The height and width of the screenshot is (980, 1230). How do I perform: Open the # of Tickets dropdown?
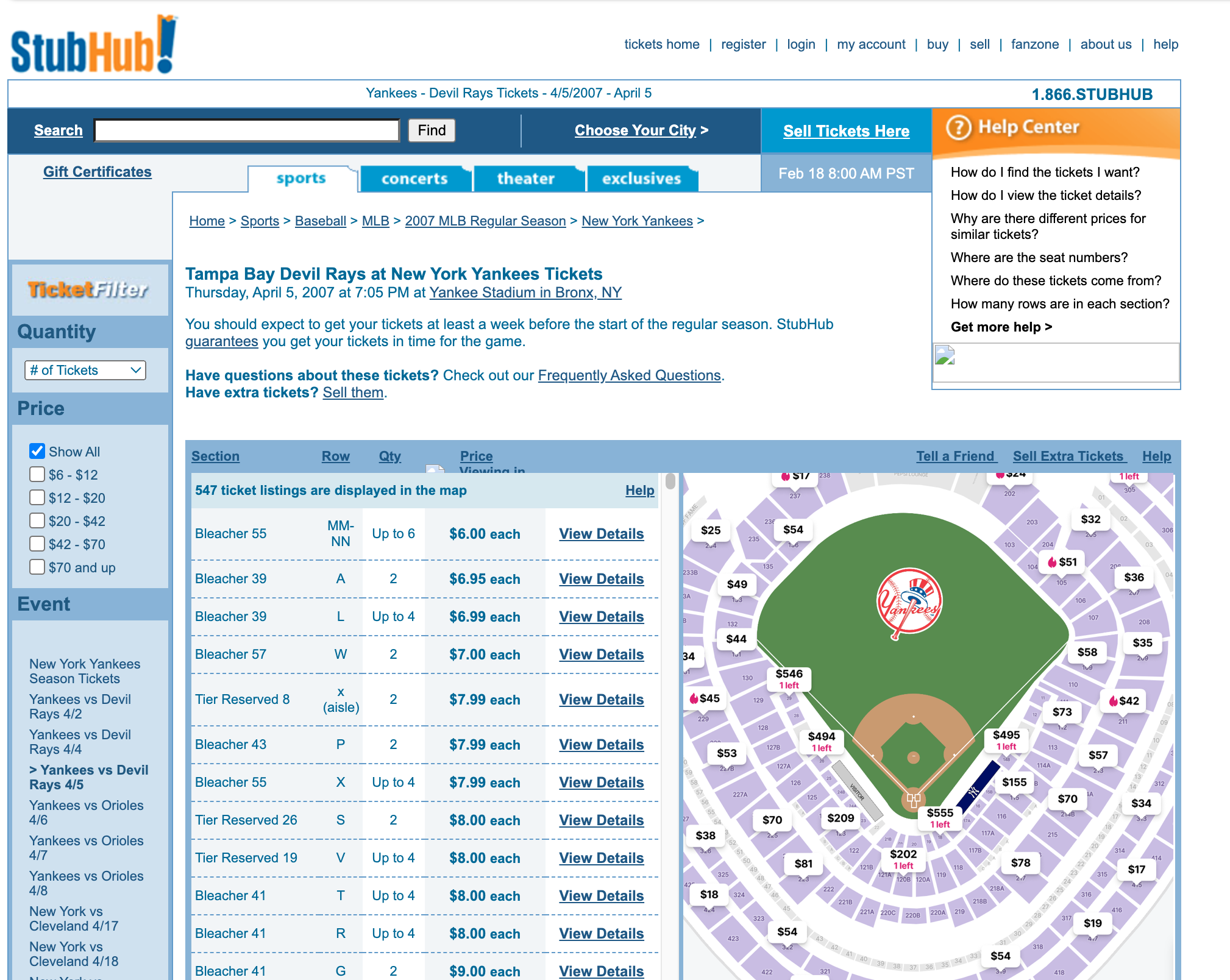[85, 370]
